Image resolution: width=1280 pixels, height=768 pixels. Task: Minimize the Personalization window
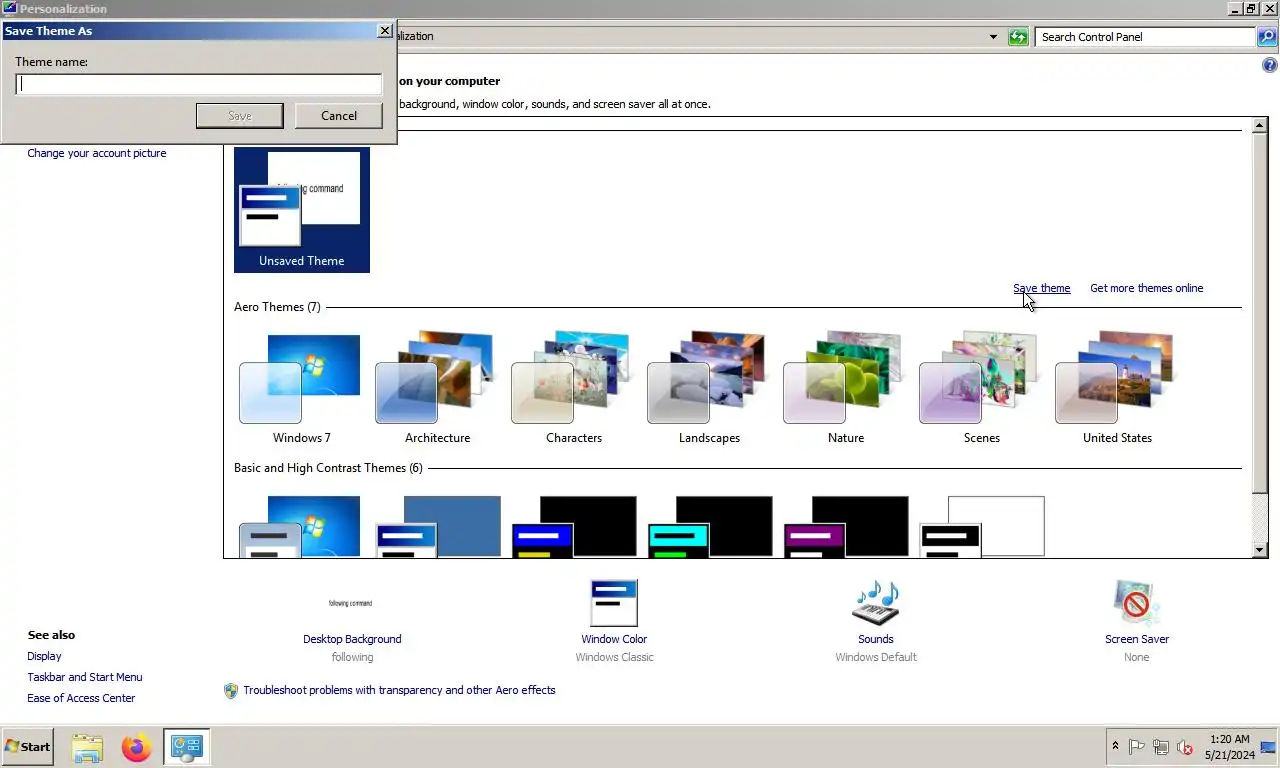[x=1235, y=8]
